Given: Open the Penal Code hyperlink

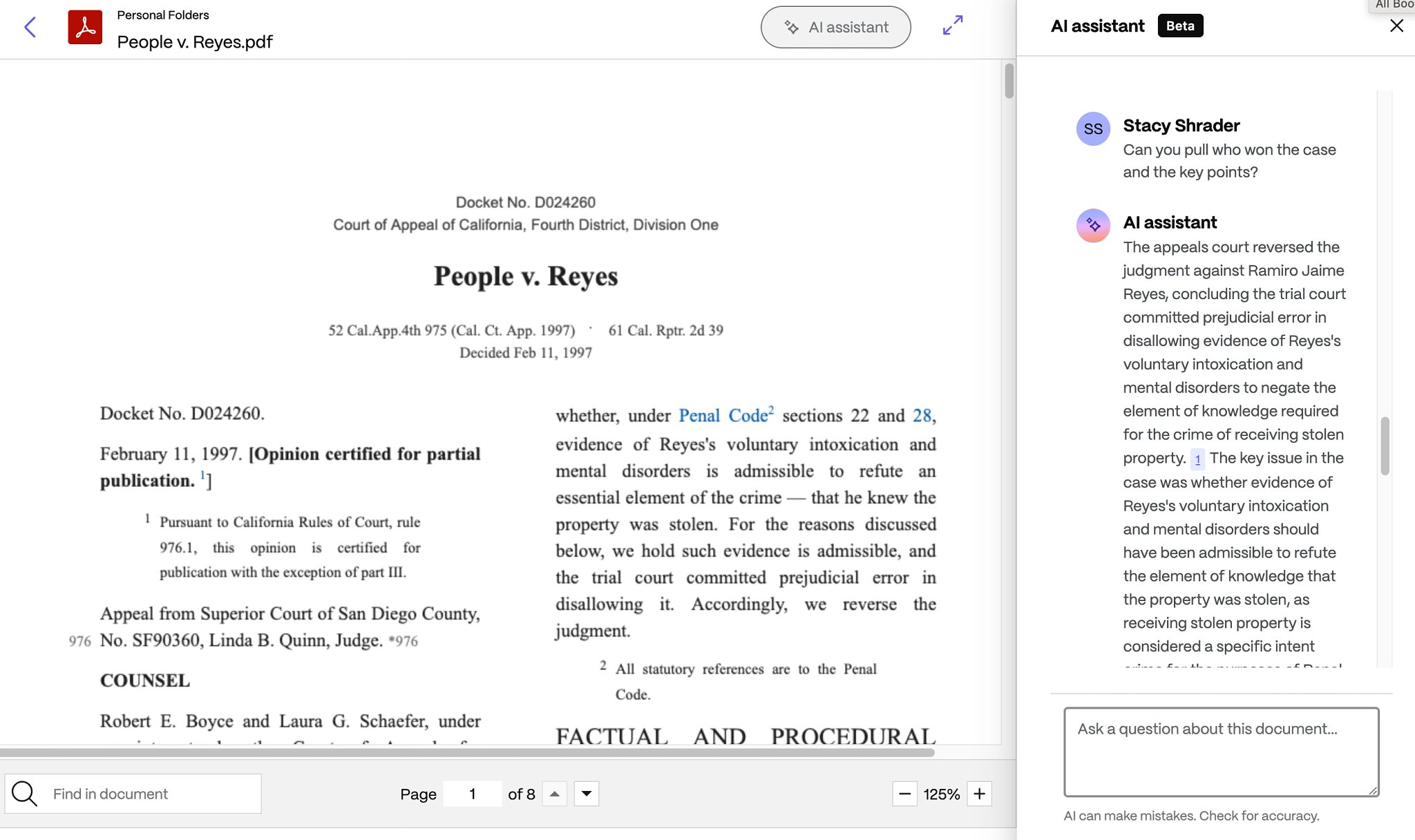Looking at the screenshot, I should click(x=722, y=415).
